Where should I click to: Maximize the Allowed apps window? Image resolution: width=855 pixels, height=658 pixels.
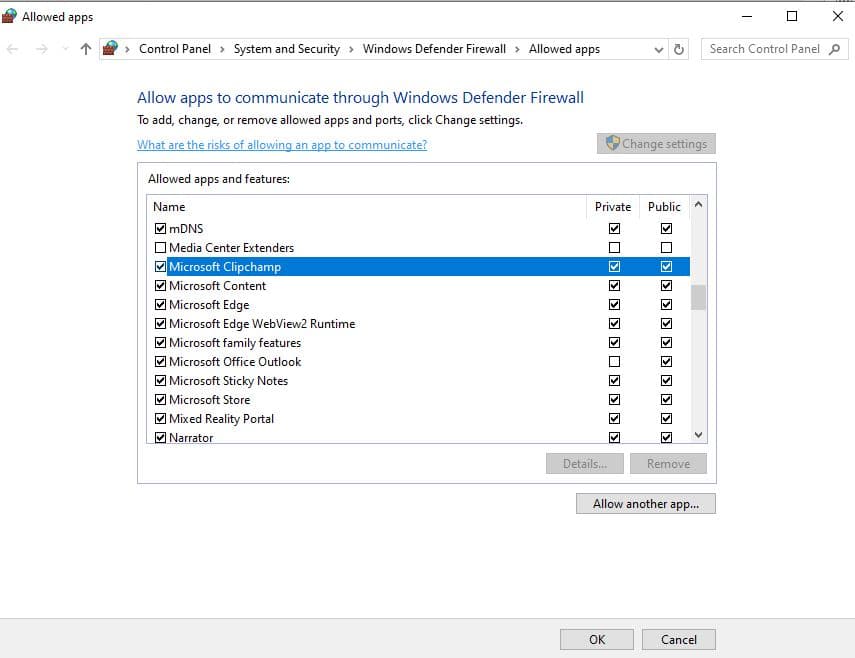tap(792, 16)
